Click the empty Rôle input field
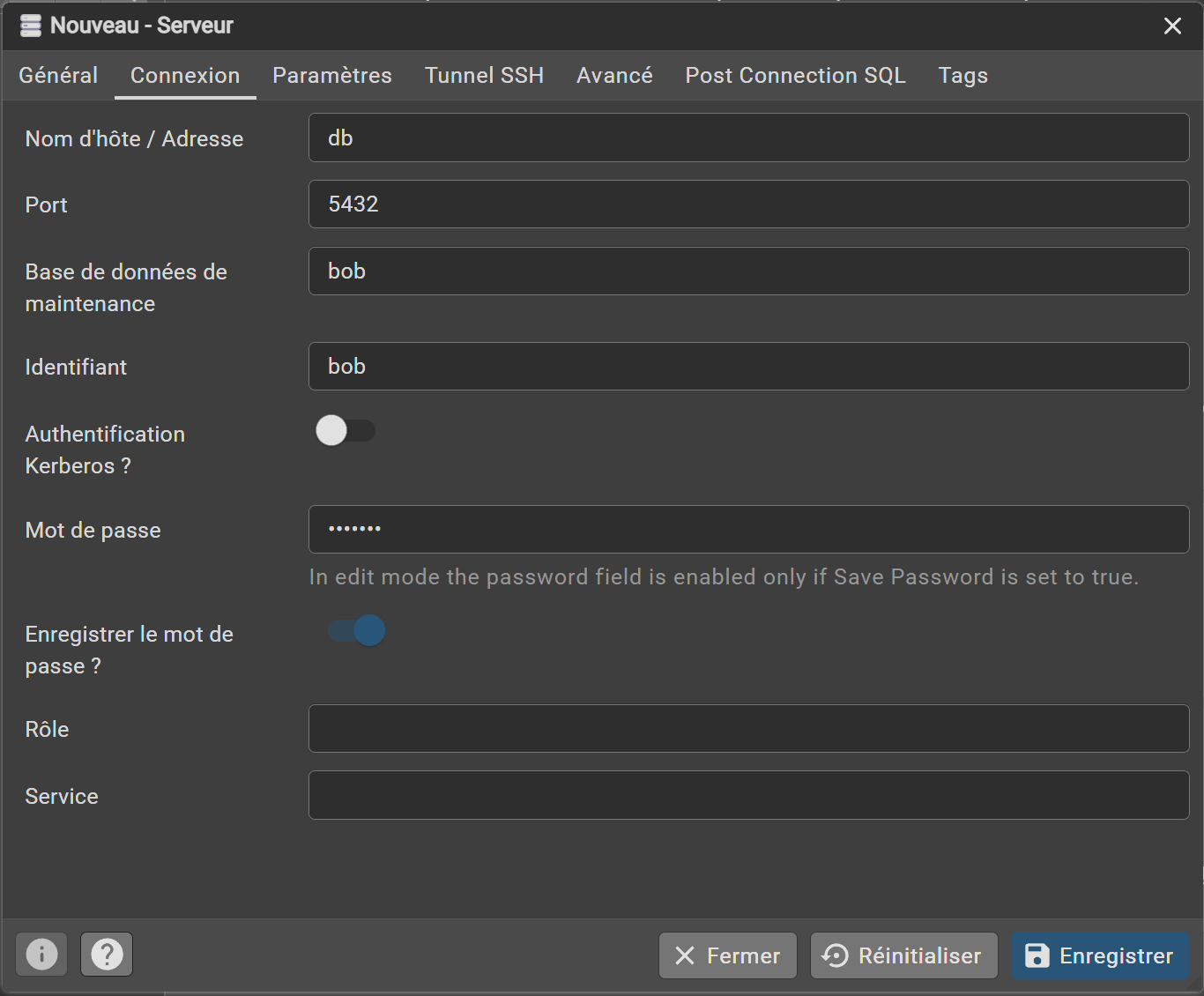Image resolution: width=1204 pixels, height=996 pixels. tap(748, 728)
